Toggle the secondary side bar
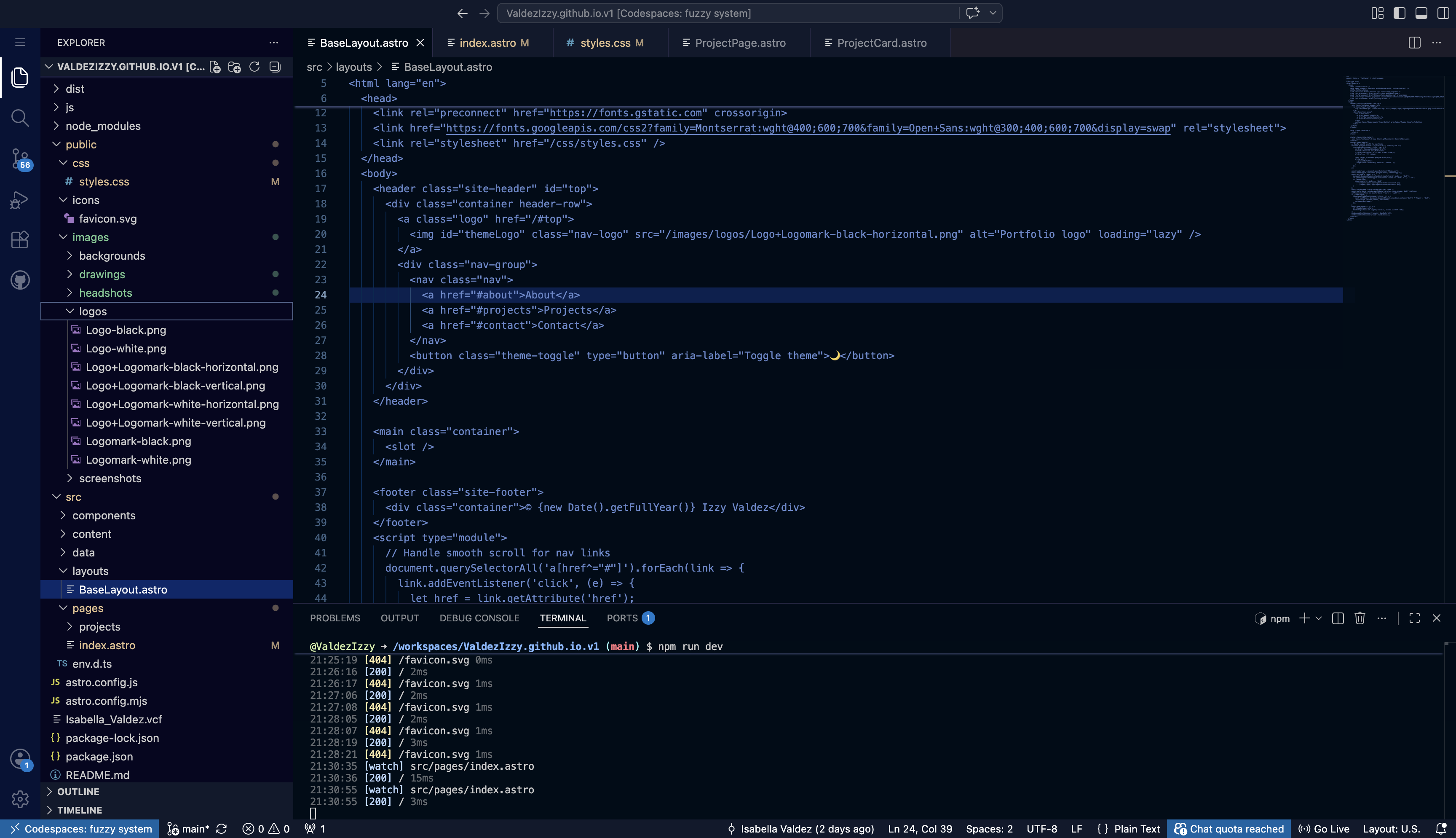The image size is (1456, 838). tap(1443, 13)
